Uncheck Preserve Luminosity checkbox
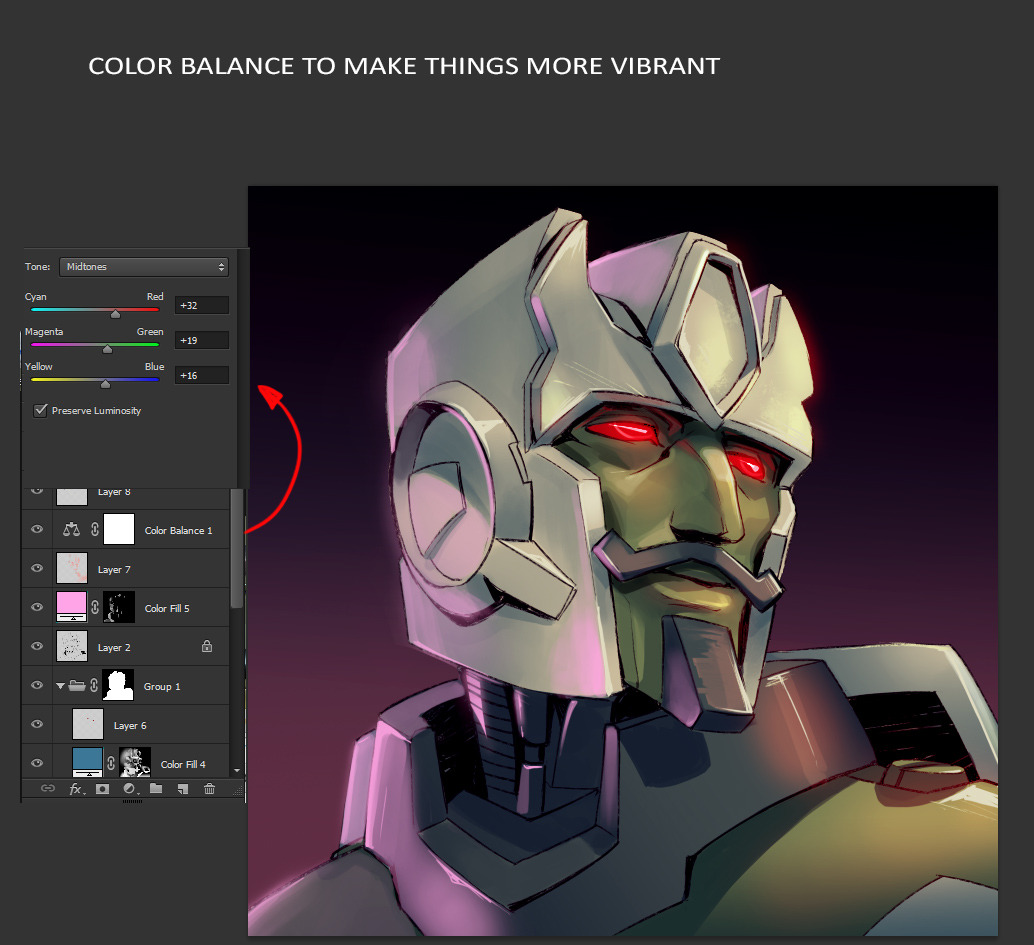Viewport: 1034px width, 945px height. pyautogui.click(x=40, y=410)
